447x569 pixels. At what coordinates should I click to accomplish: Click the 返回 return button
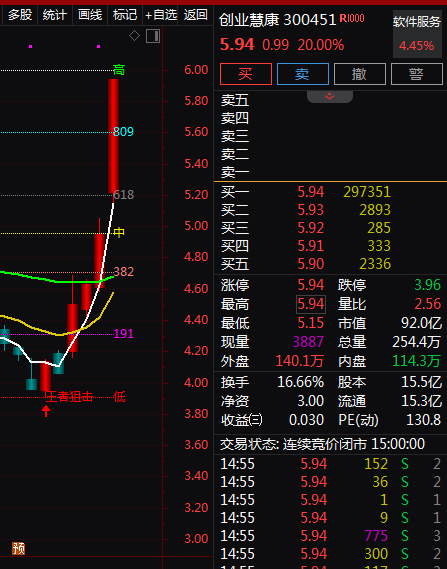click(x=196, y=15)
